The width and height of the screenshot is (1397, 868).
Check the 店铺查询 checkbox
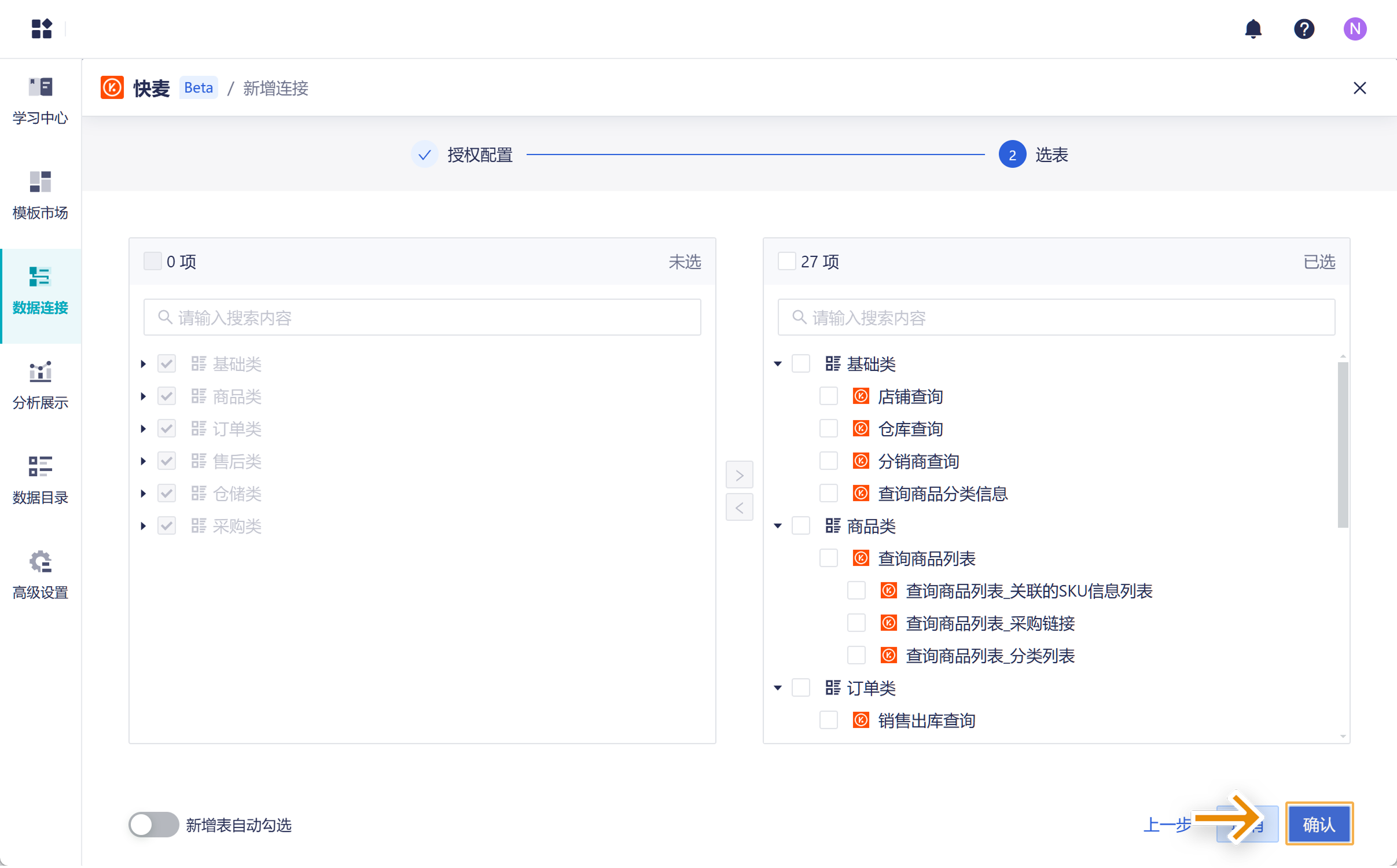(x=828, y=396)
